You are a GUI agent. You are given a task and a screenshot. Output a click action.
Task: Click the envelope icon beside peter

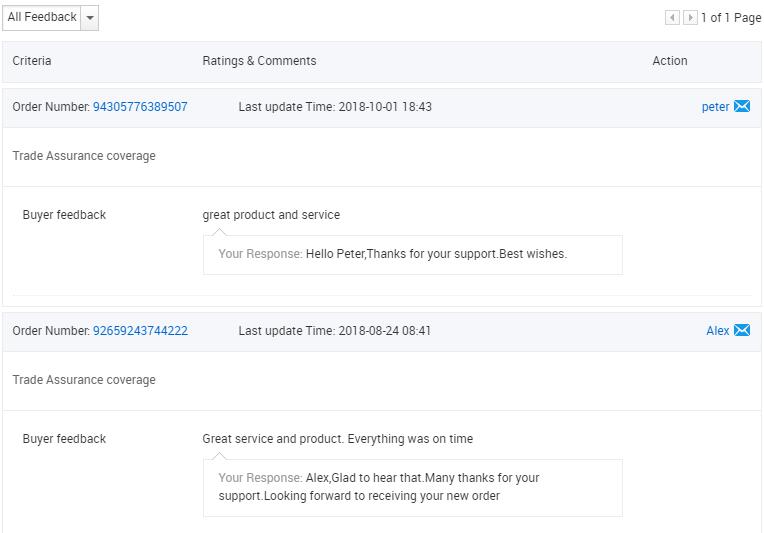pyautogui.click(x=742, y=107)
